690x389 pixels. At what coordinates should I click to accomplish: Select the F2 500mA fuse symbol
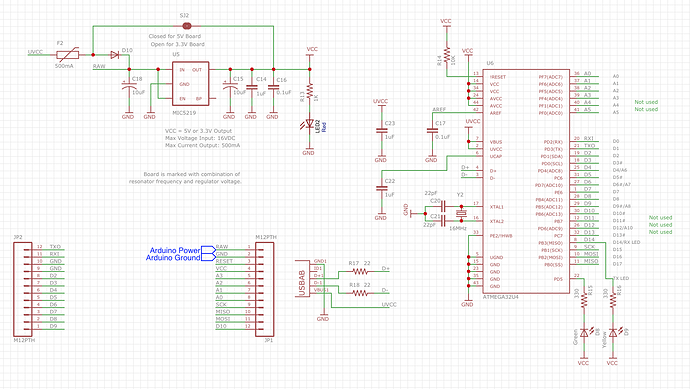point(67,55)
